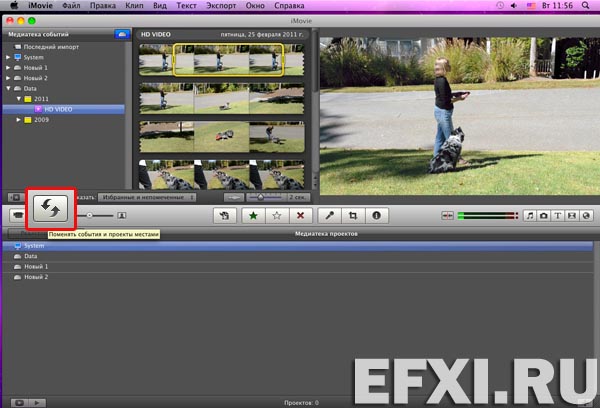This screenshot has width=600, height=408.
Task: Open the inspector info button
Action: [377, 216]
